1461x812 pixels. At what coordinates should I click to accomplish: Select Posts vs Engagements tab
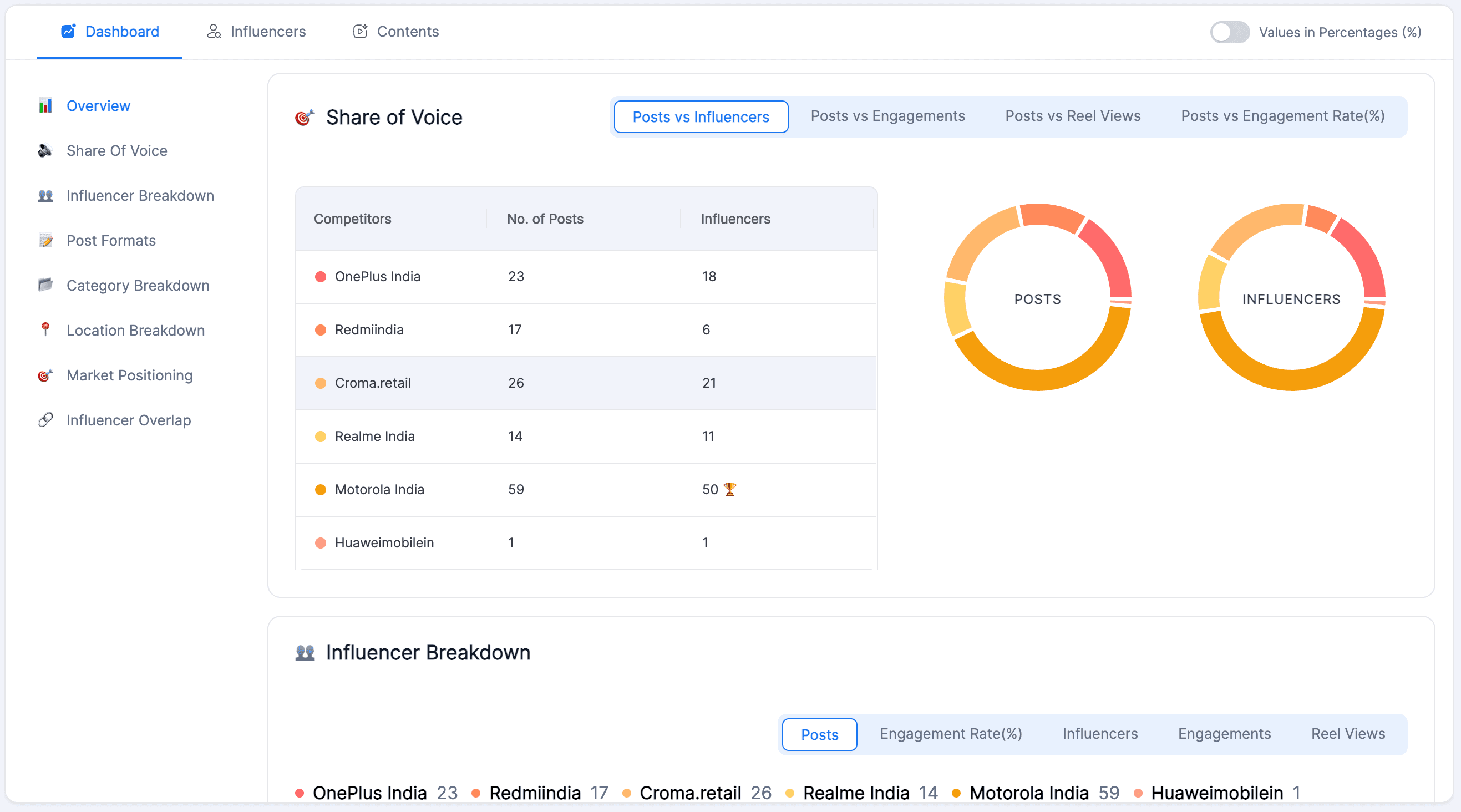point(887,116)
